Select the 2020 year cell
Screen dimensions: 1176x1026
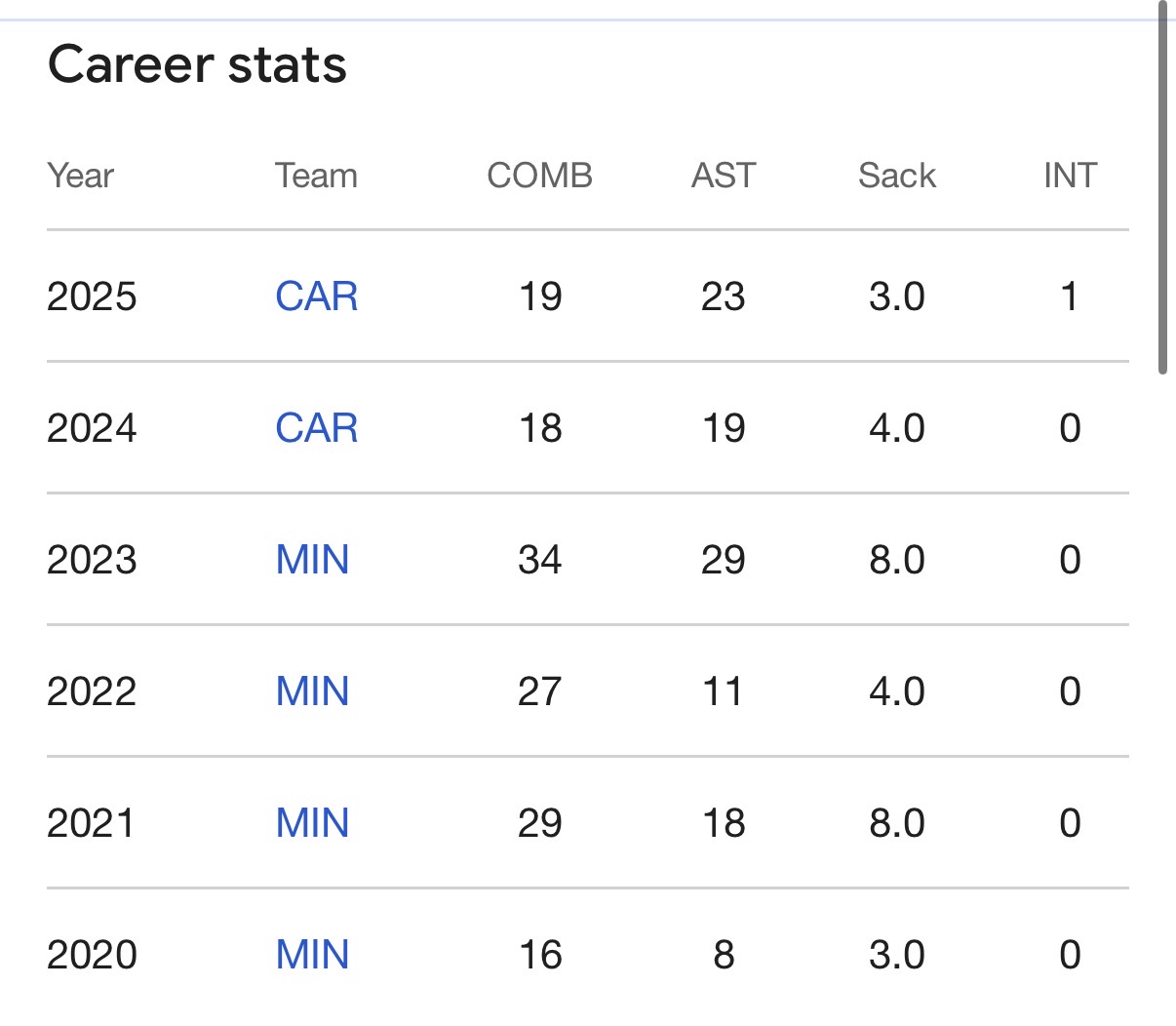[92, 955]
